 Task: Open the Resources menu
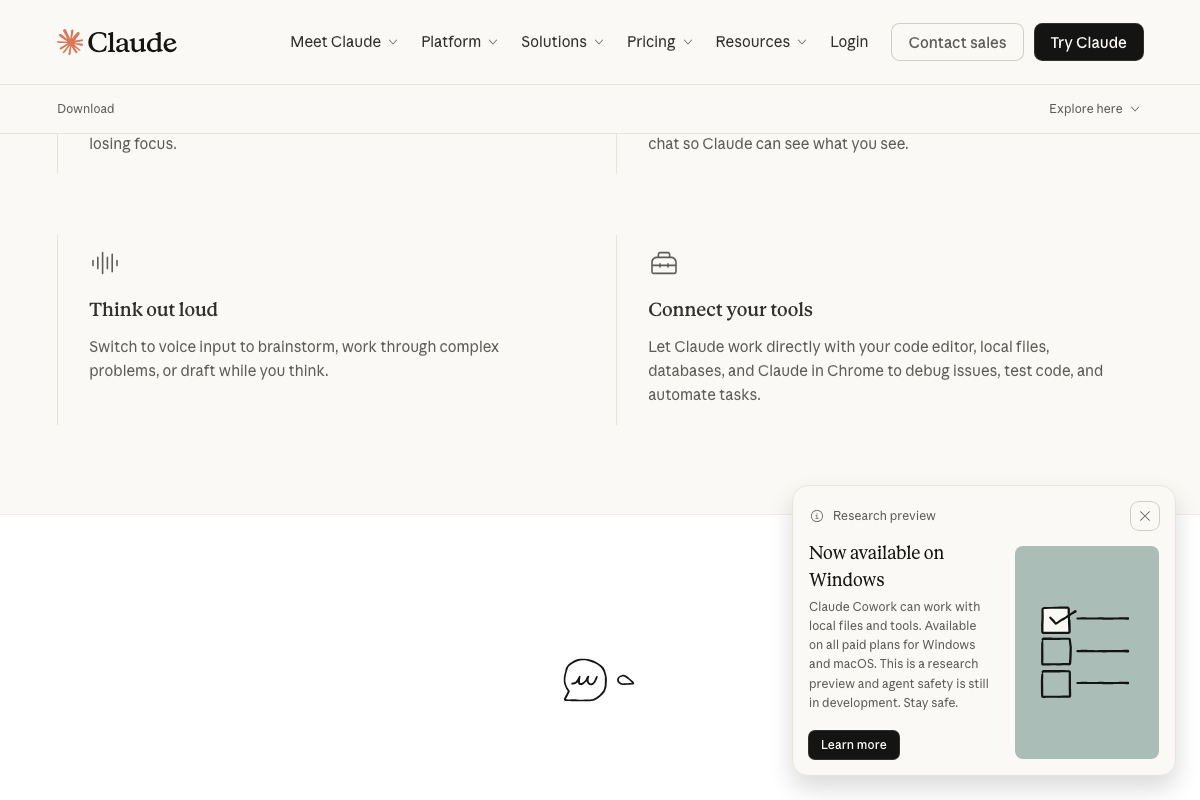pos(761,42)
